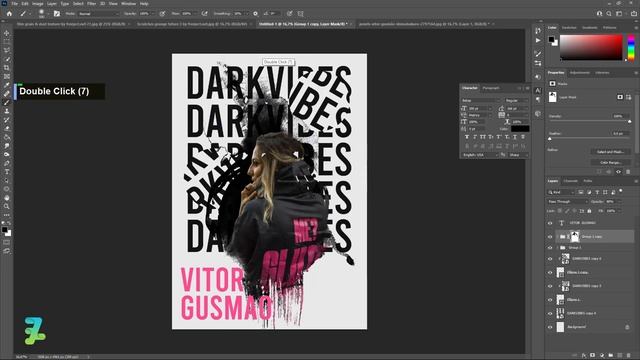Click the Background layer thumbnail
Screen dimensions: 640x360
(560, 327)
